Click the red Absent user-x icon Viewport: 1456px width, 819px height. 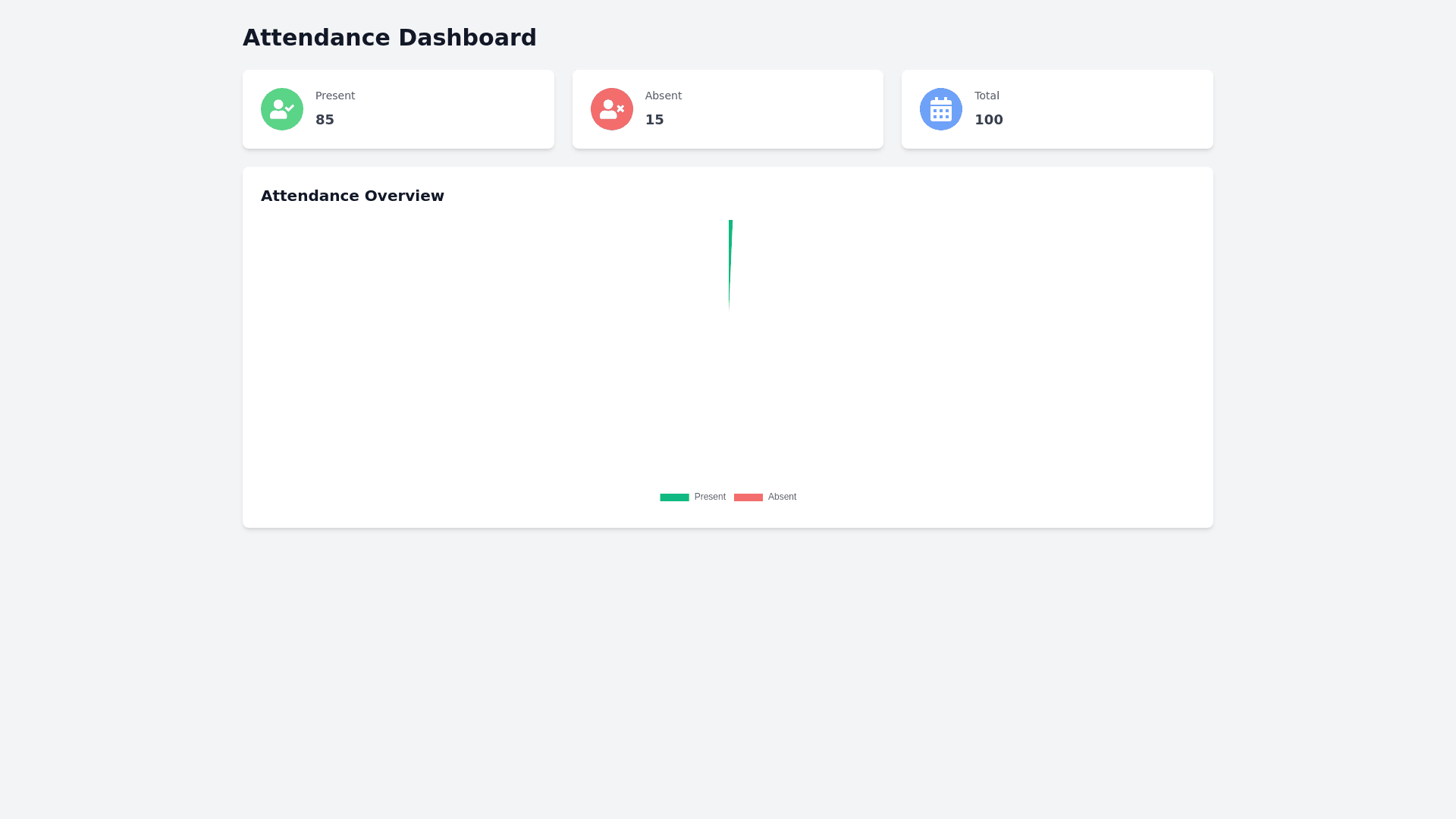pos(611,109)
